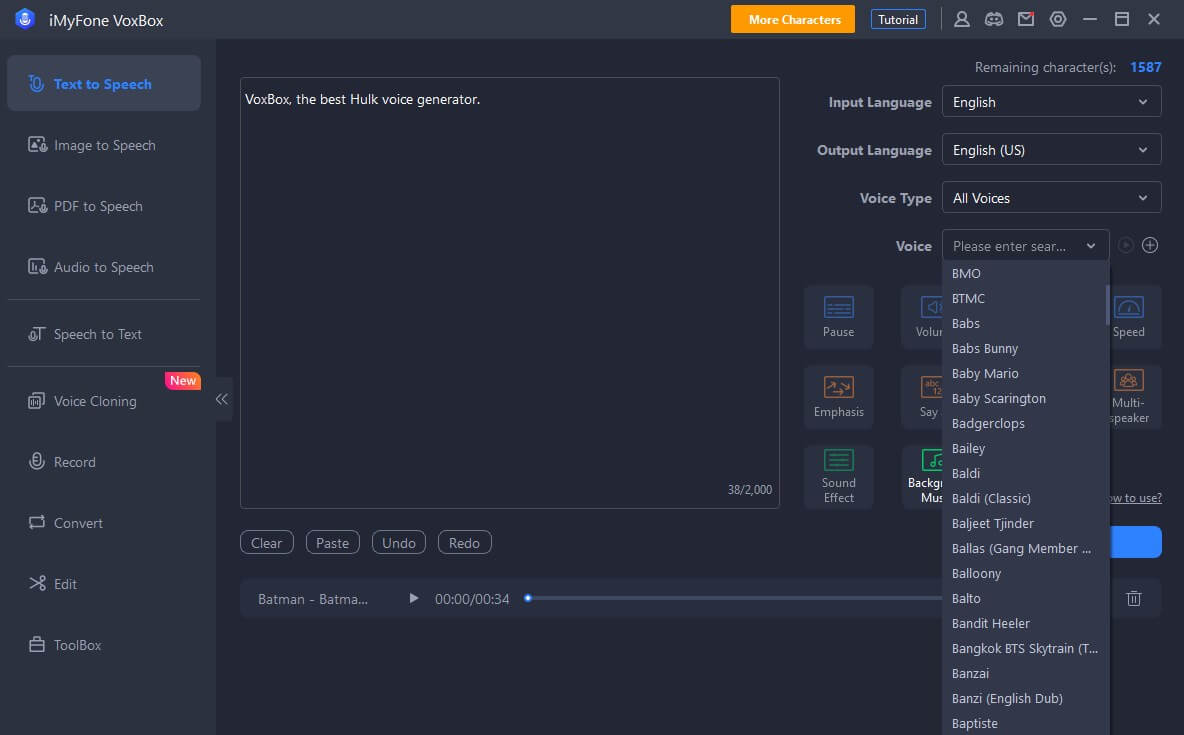This screenshot has height=735, width=1184.
Task: Open the account profile icon
Action: click(961, 20)
